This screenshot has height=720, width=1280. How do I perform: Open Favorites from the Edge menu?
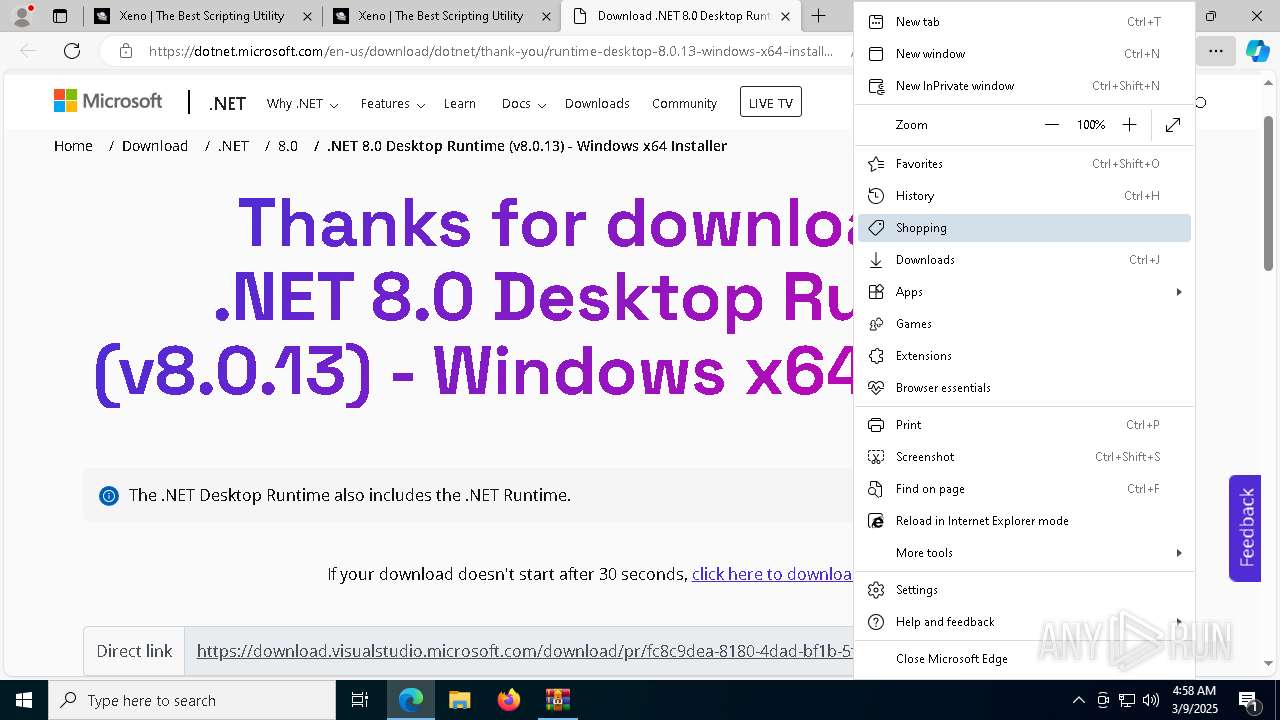(x=1024, y=164)
